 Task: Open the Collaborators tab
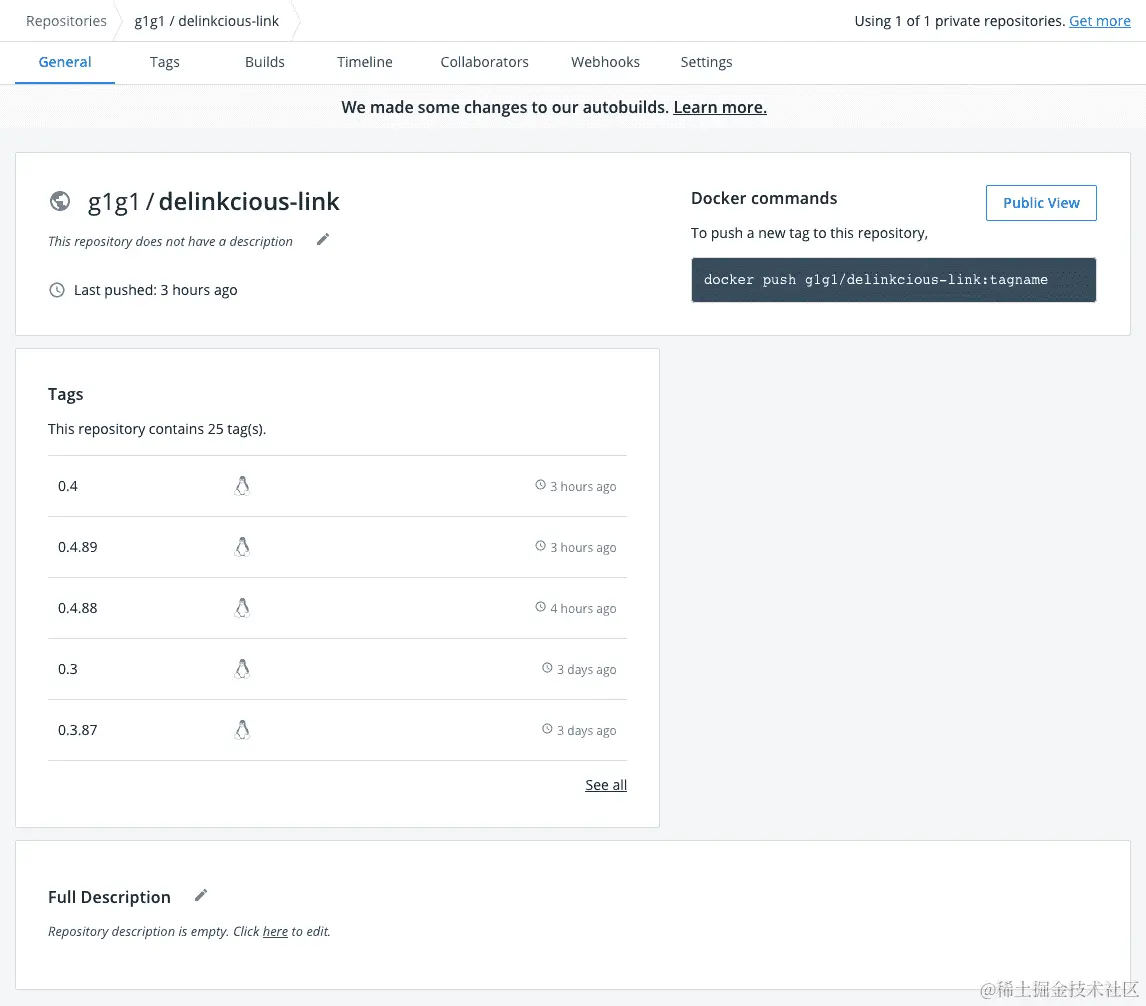[485, 62]
